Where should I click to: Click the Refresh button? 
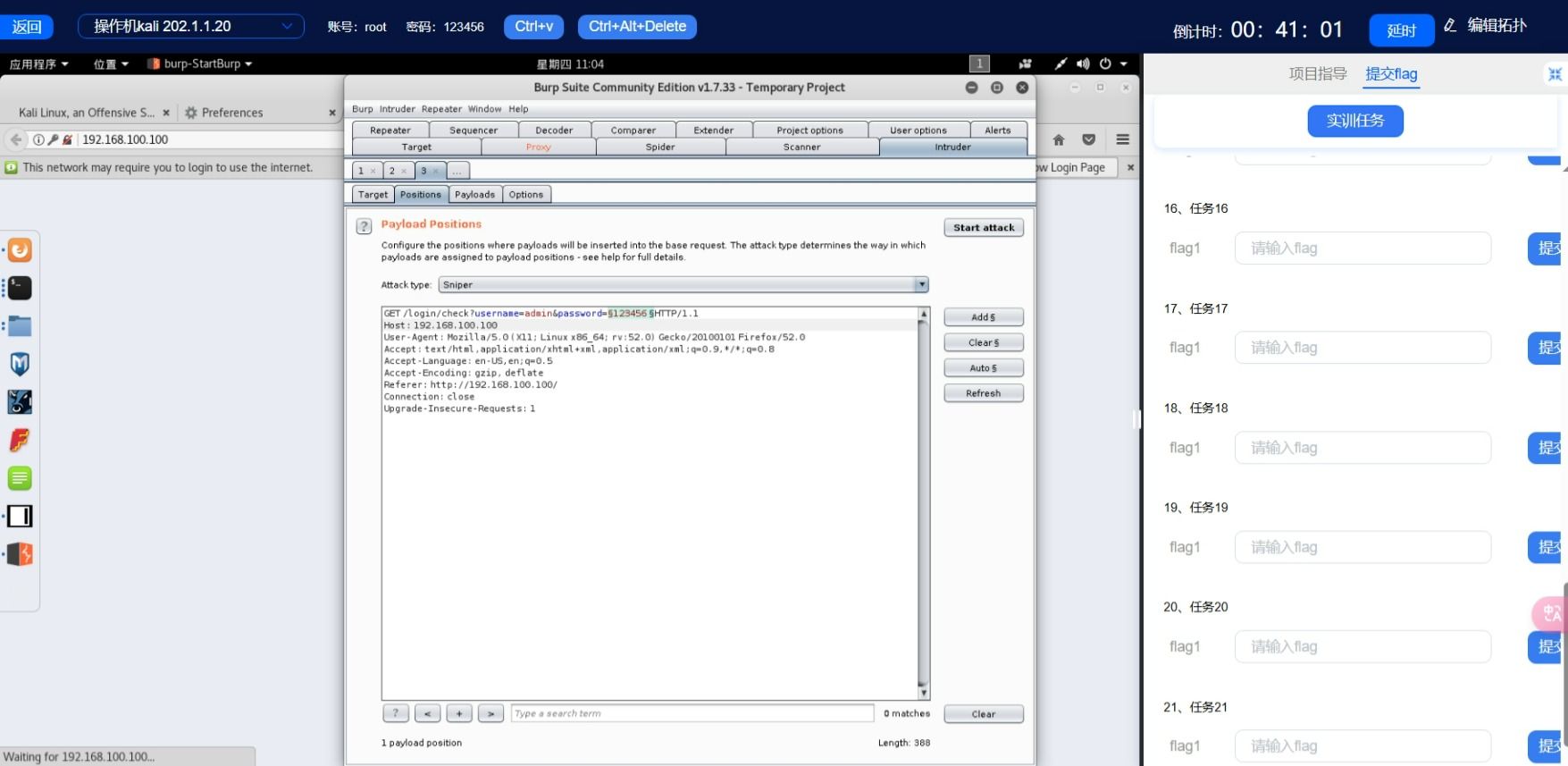(x=984, y=393)
